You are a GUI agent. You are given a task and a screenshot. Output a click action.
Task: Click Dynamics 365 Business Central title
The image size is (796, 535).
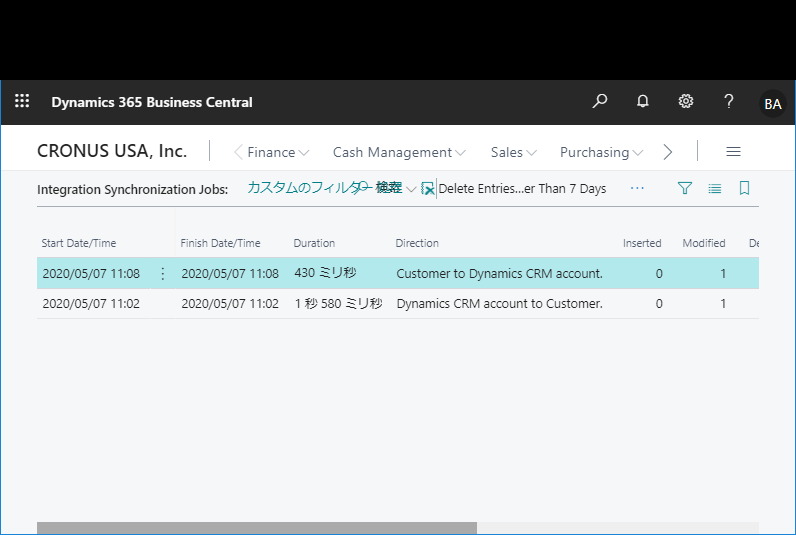pyautogui.click(x=152, y=102)
